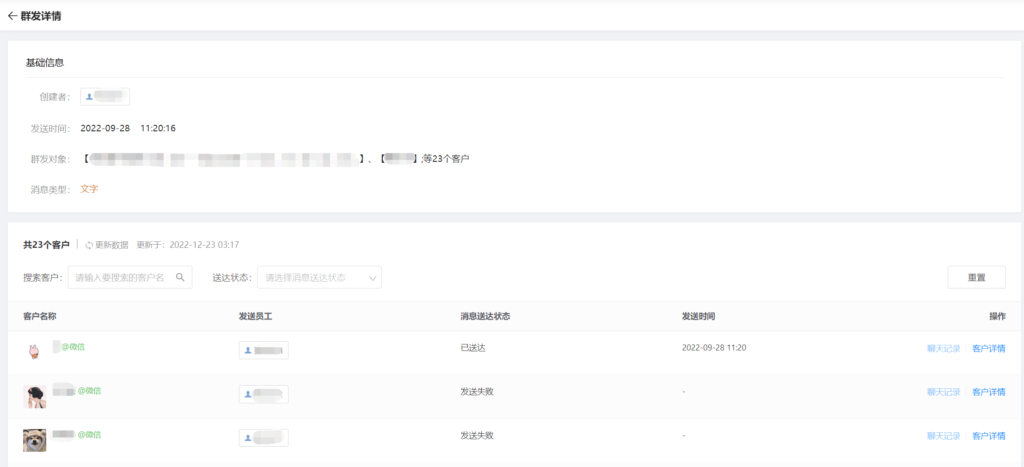View 客户详情 for the dog-avatar customer
The height and width of the screenshot is (467, 1024).
tap(989, 436)
